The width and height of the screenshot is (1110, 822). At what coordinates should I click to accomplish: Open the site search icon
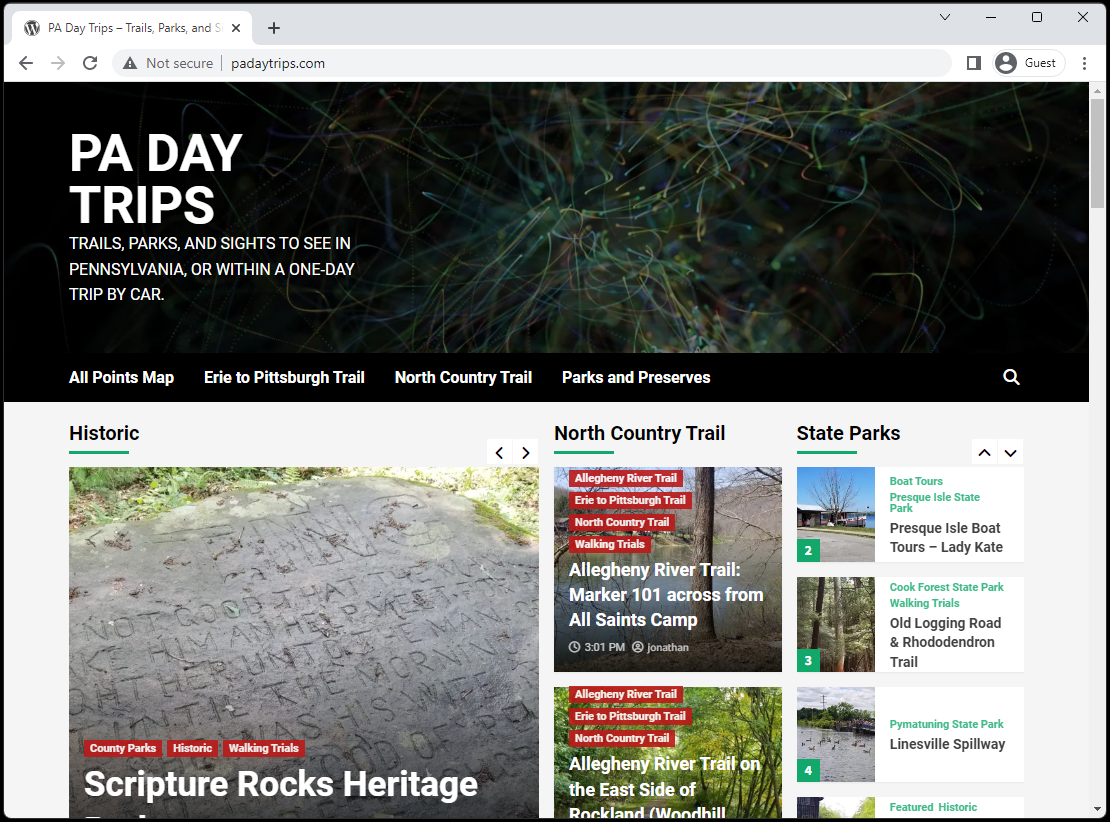click(1011, 377)
